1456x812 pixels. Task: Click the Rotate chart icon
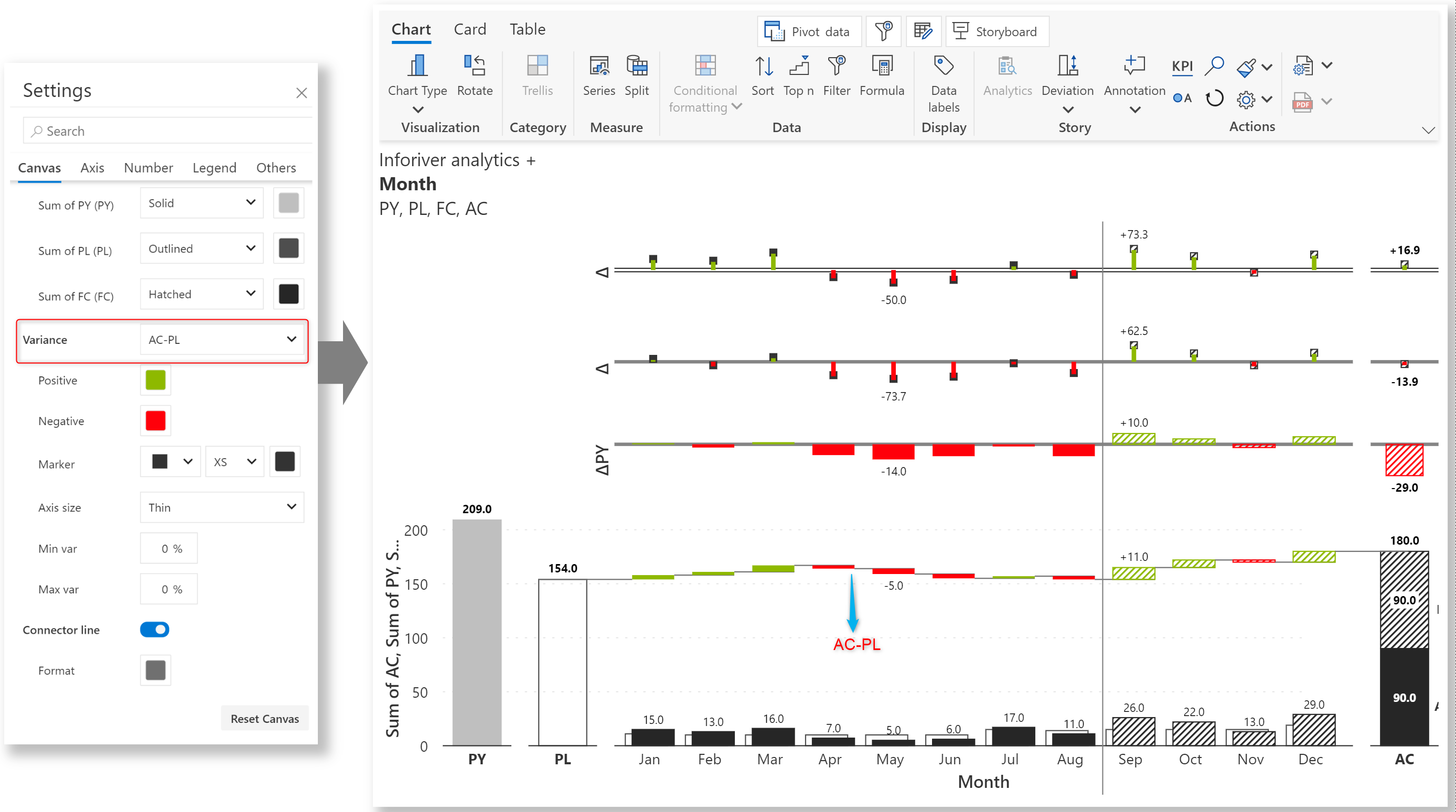[474, 66]
